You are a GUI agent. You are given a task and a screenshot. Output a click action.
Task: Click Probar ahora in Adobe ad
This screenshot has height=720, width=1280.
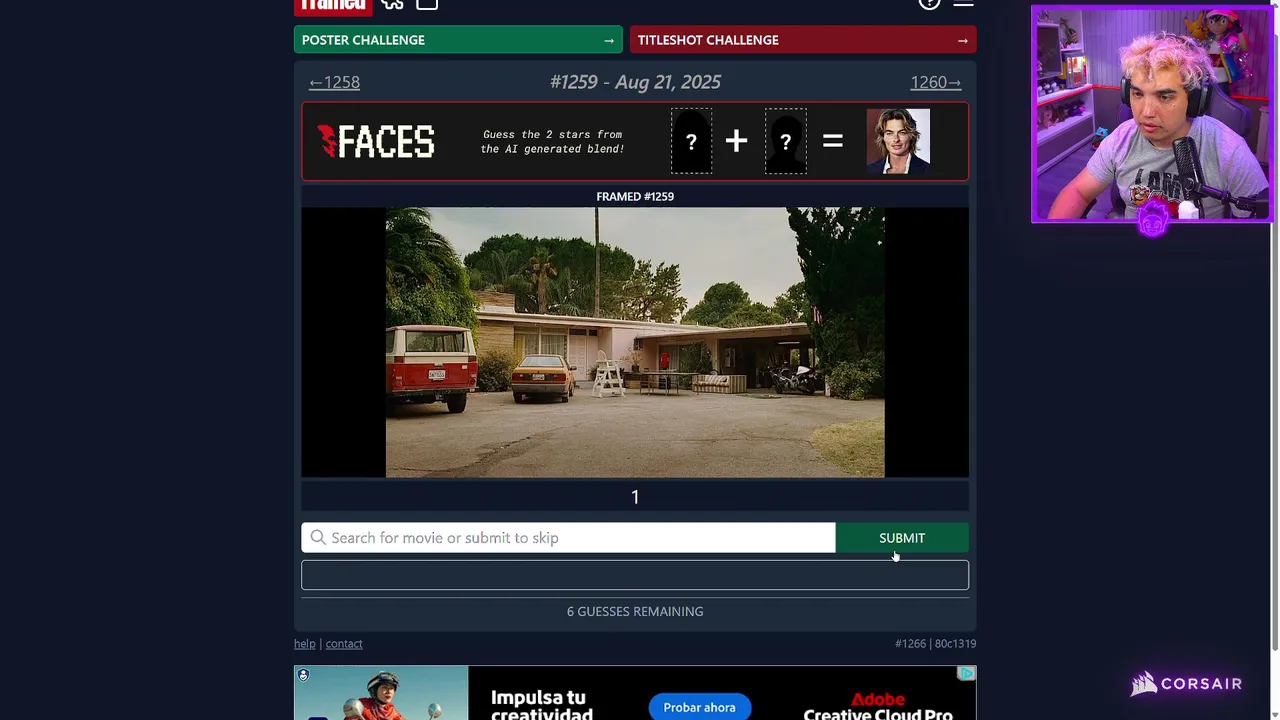699,707
